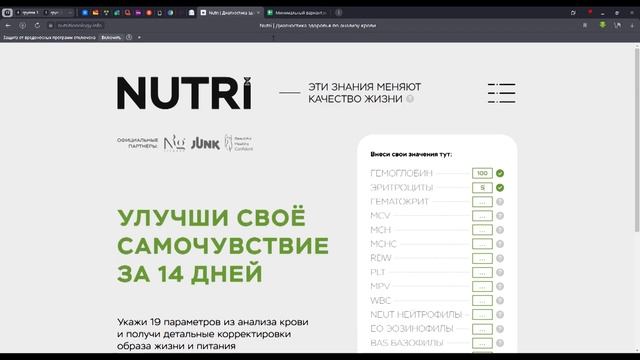Click Включить in the protection bar
The image size is (640, 360).
[x=111, y=37]
